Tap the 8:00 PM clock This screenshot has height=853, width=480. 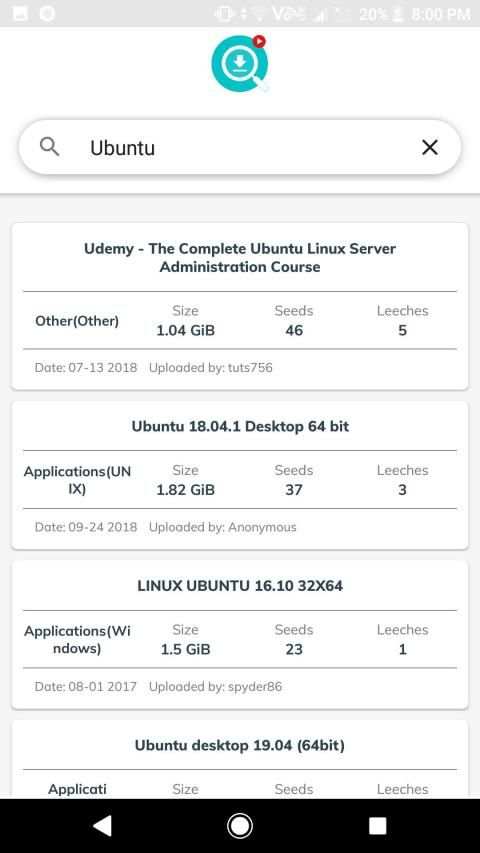tap(441, 14)
